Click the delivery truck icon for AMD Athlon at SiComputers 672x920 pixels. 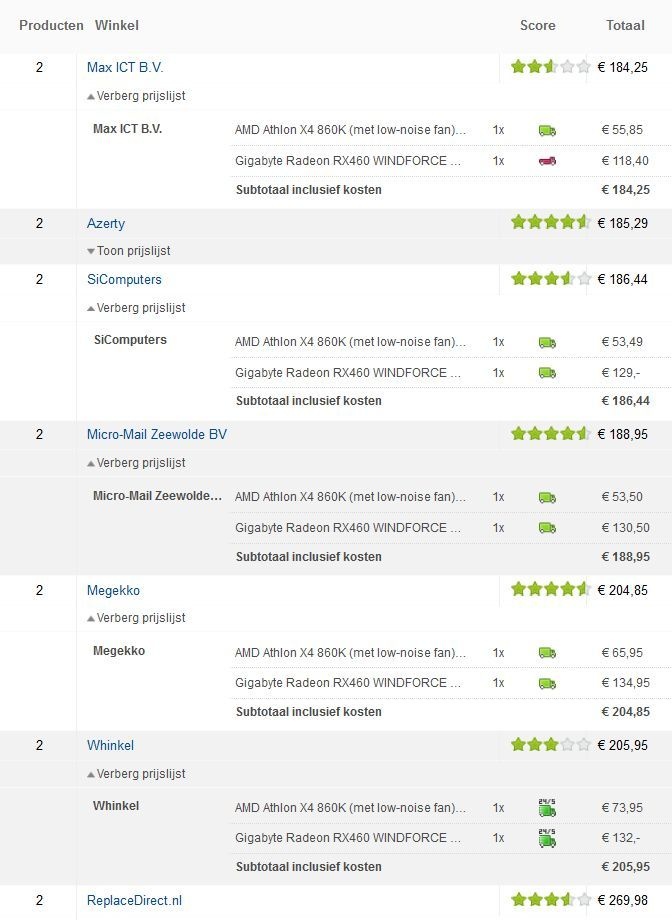[x=549, y=341]
